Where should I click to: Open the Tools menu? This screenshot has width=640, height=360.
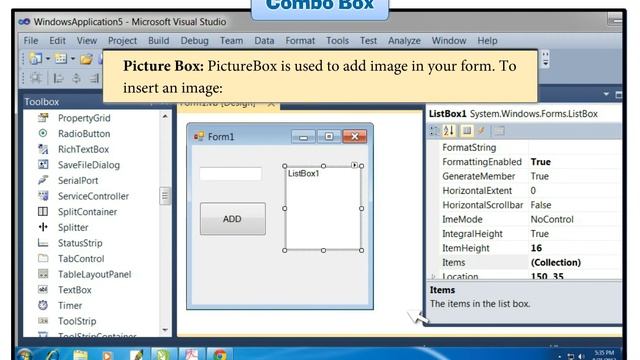pyautogui.click(x=337, y=41)
